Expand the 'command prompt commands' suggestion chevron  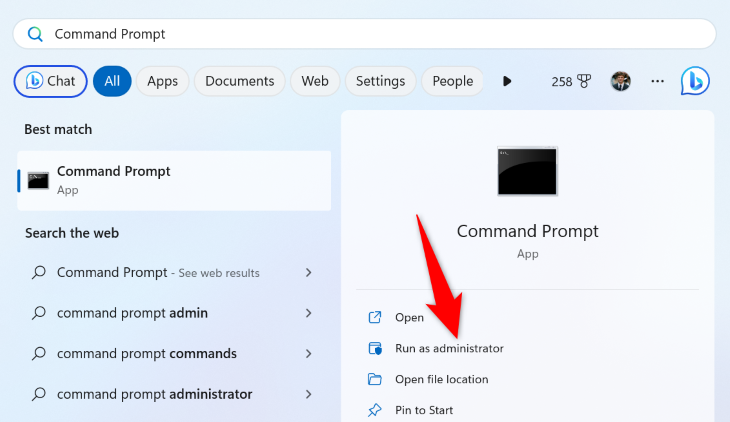309,353
